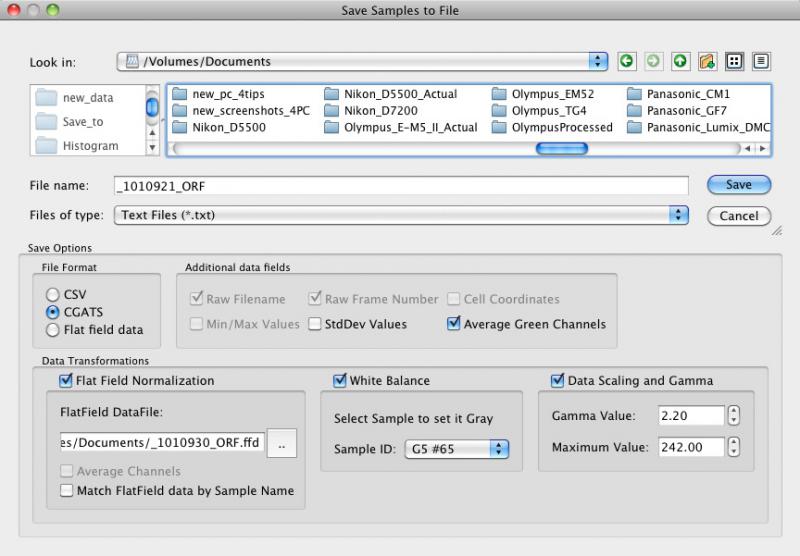Open Nikon_D5500 folder

(219, 128)
